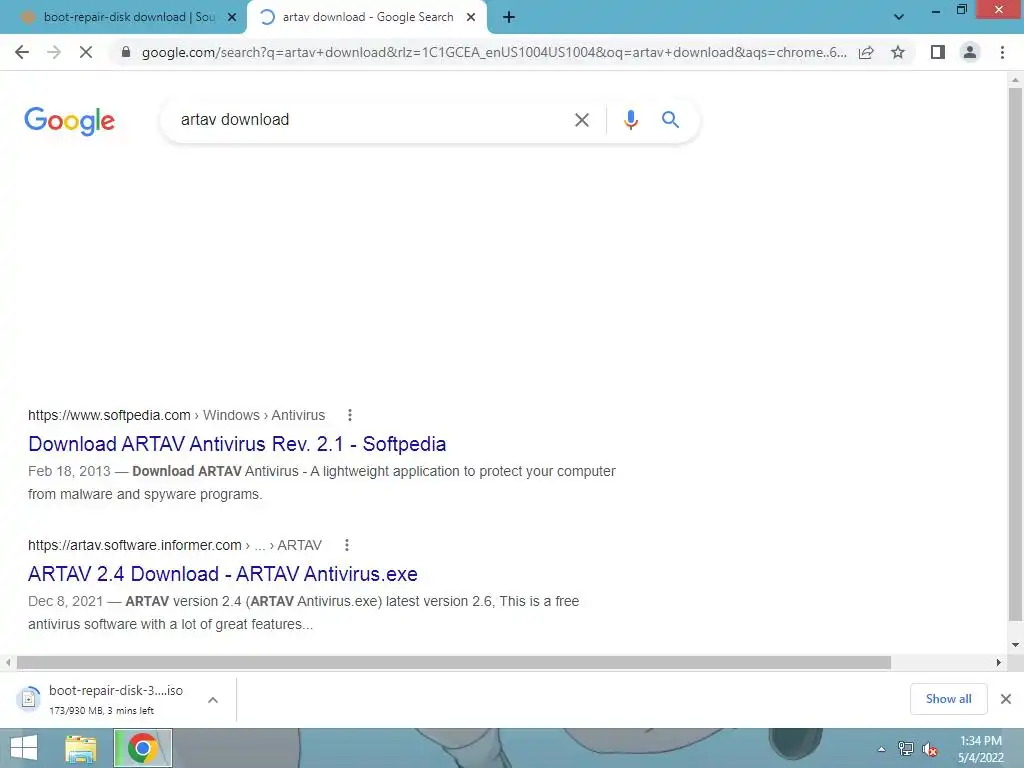The image size is (1024, 768).
Task: Open the more options for the Softpedia result
Action: click(350, 415)
